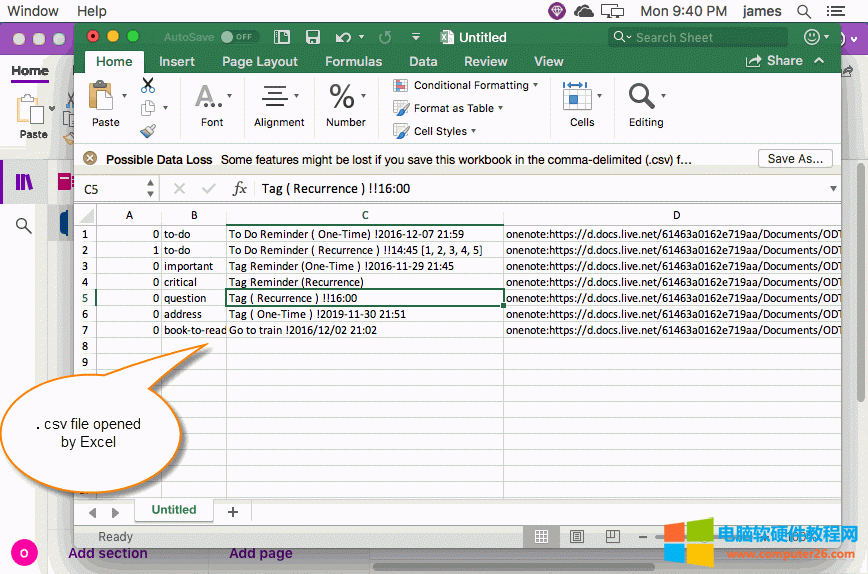Open the Insert ribbon tab
Viewport: 868px width, 574px height.
177,61
